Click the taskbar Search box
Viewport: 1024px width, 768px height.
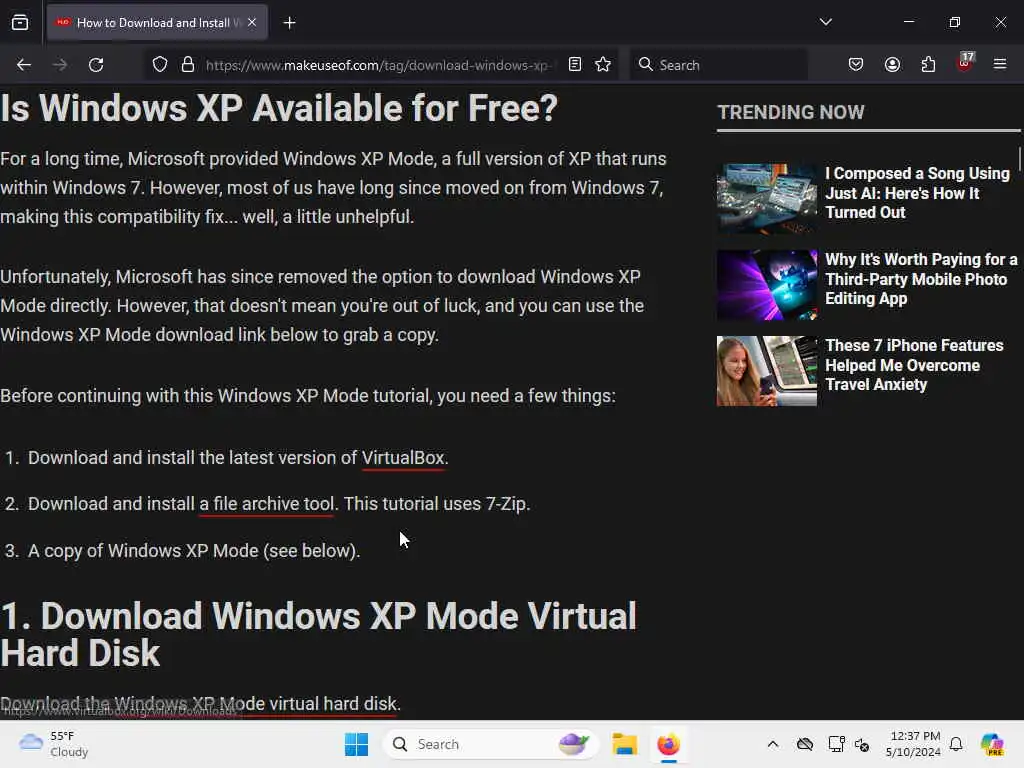(490, 744)
